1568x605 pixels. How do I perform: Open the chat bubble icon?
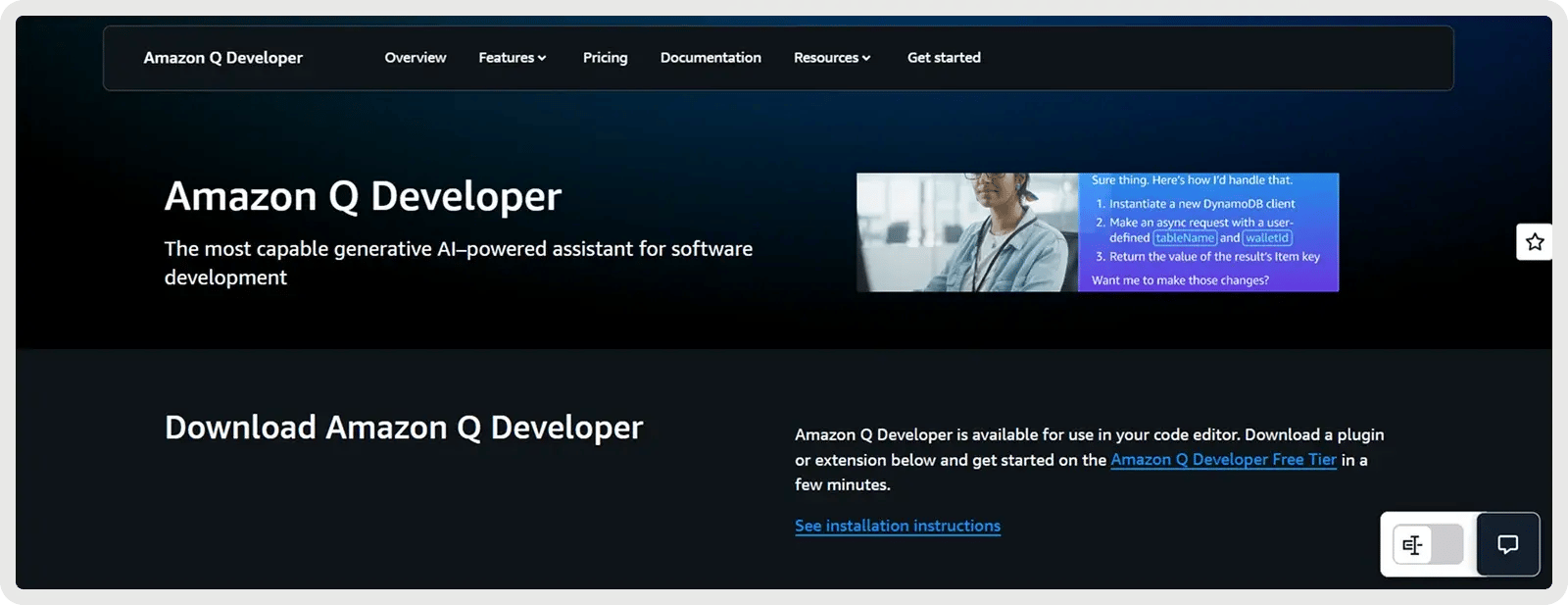(1507, 544)
